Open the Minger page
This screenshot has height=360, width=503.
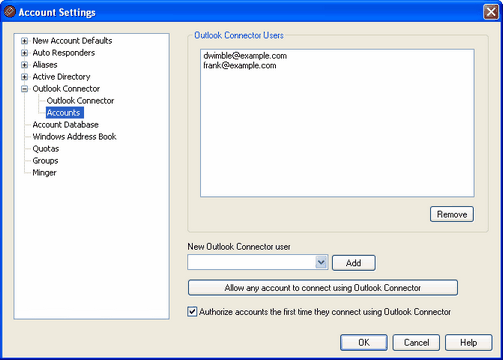click(x=44, y=173)
